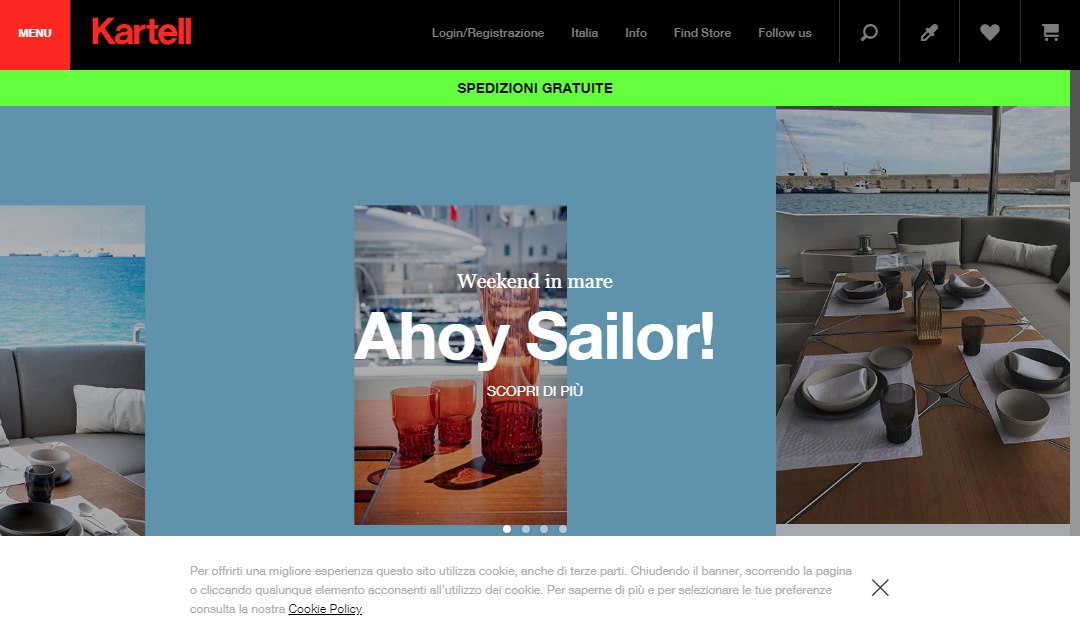
Task: Open the red MENU button
Action: pyautogui.click(x=35, y=34)
